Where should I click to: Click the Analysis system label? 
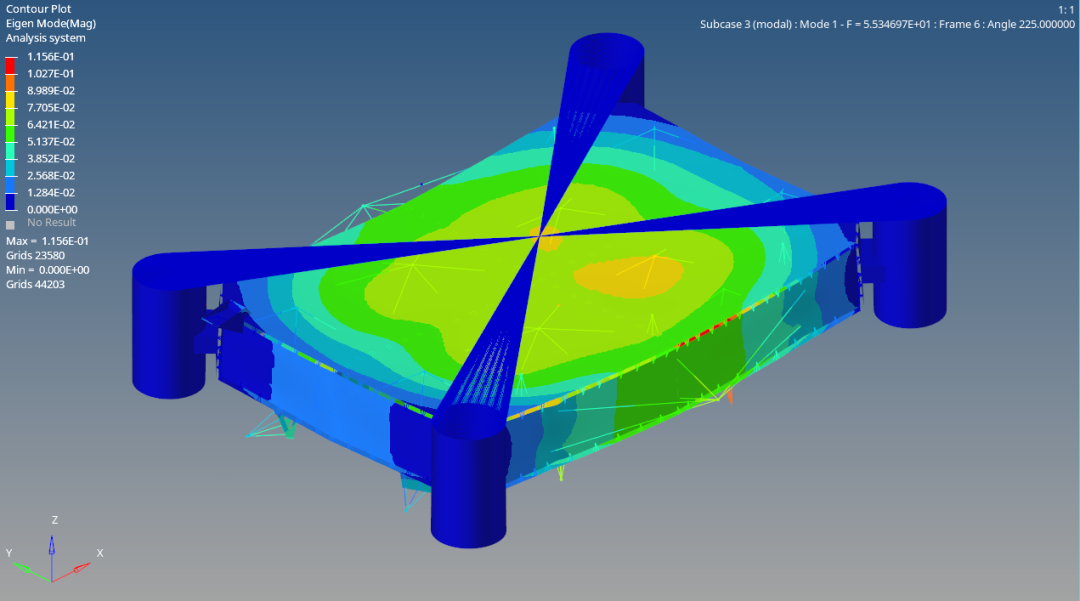(45, 38)
